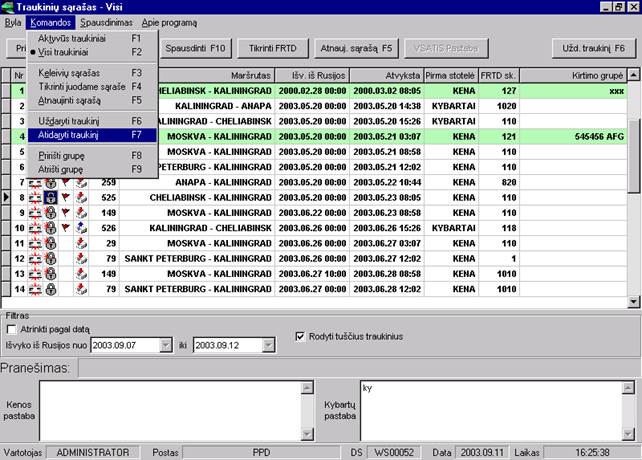Click the padlock icon in row 13
The width and height of the screenshot is (642, 460).
50,274
